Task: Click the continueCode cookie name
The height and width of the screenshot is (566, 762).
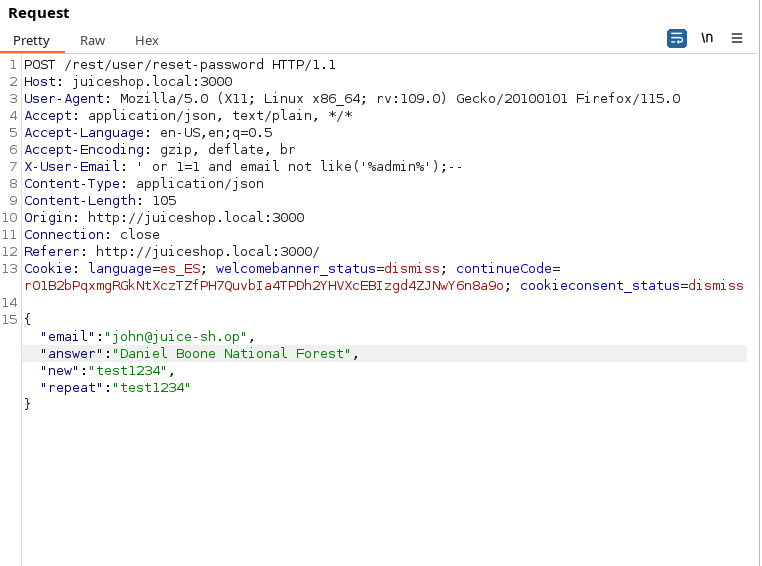Action: tap(504, 269)
